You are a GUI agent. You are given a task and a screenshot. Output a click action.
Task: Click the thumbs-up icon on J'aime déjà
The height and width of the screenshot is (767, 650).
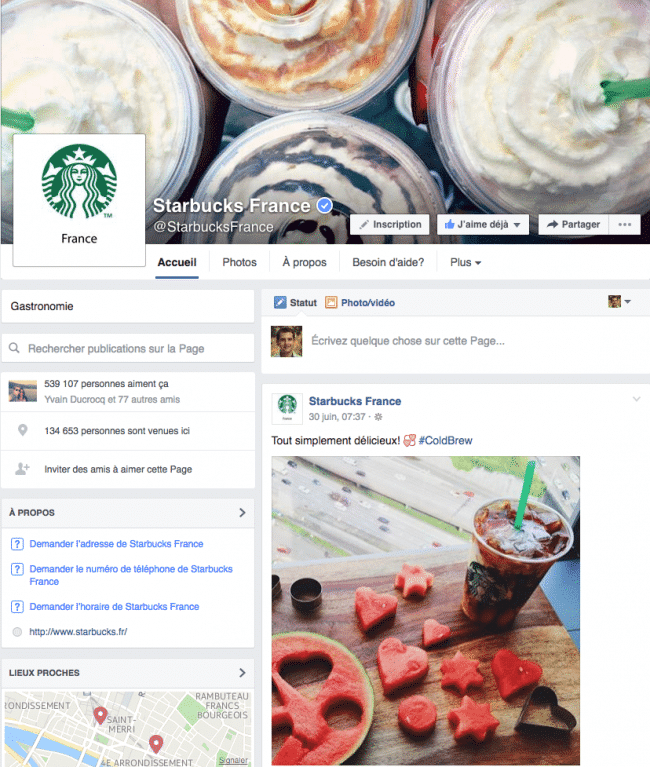[449, 224]
